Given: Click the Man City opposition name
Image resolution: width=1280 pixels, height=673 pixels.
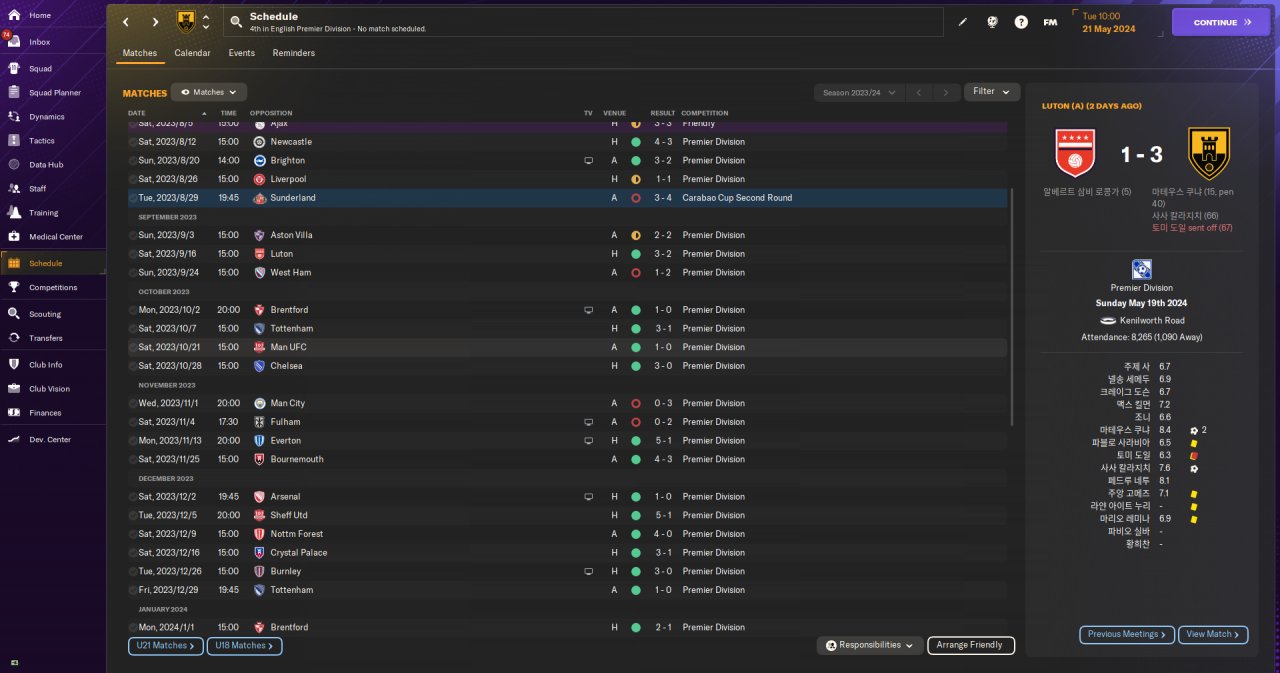Looking at the screenshot, I should tap(288, 404).
